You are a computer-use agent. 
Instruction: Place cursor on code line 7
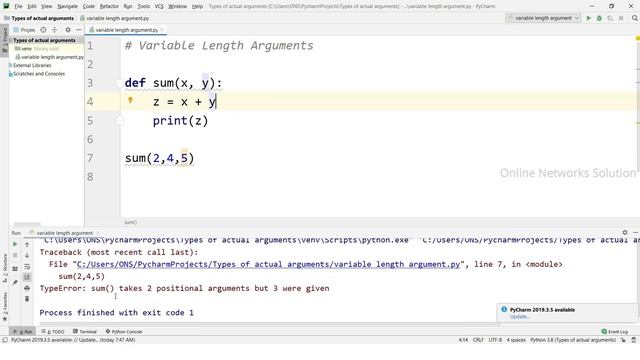pos(159,158)
